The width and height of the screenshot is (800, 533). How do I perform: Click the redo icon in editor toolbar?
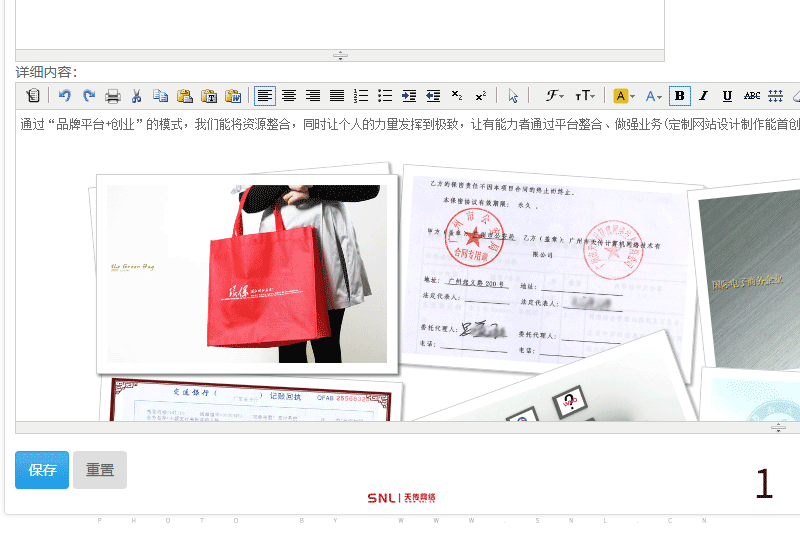pyautogui.click(x=88, y=96)
